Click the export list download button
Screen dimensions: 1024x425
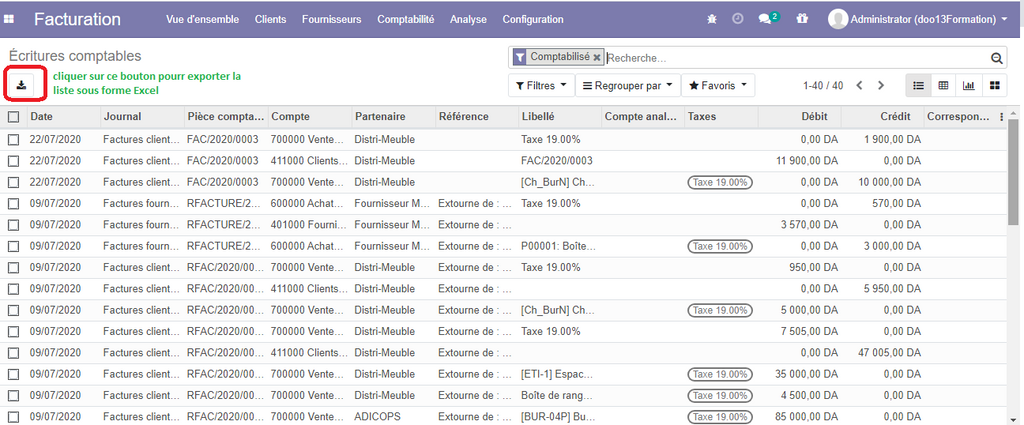click(x=22, y=85)
